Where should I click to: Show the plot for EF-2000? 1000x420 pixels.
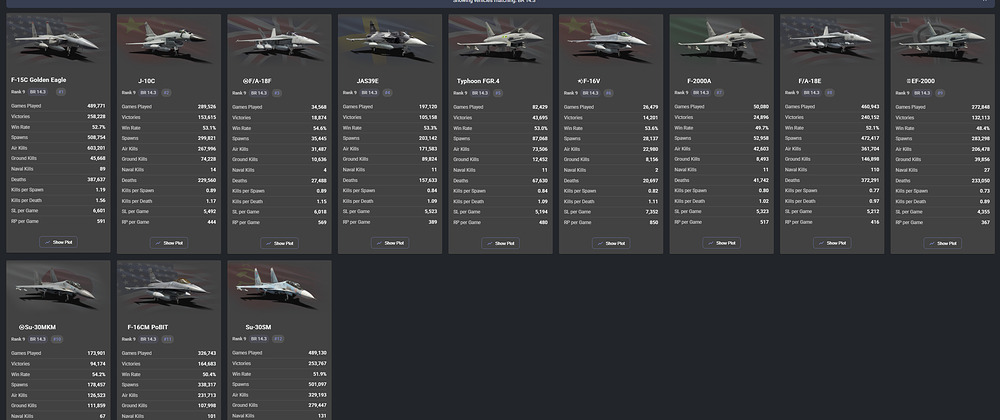pos(943,243)
